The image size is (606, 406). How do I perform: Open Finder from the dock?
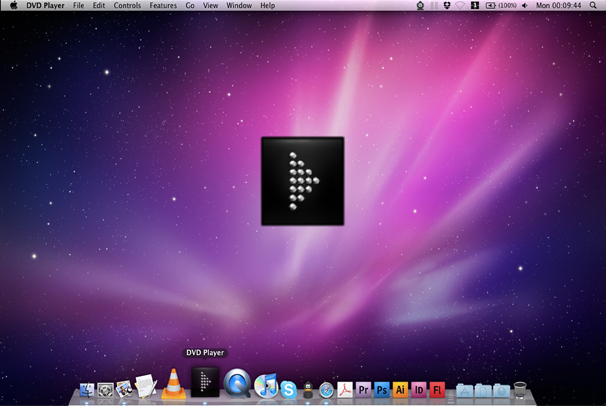(86, 389)
